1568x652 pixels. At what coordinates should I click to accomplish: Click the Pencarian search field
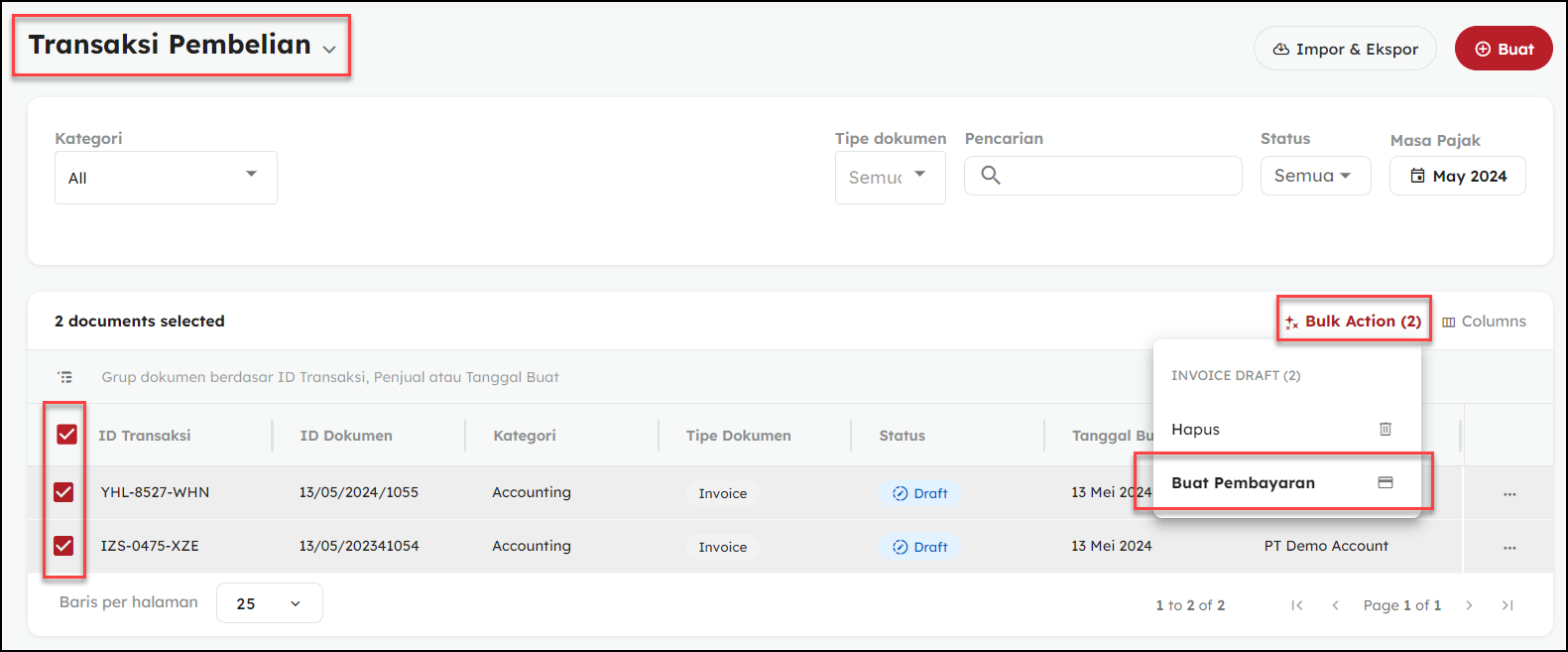point(1116,176)
